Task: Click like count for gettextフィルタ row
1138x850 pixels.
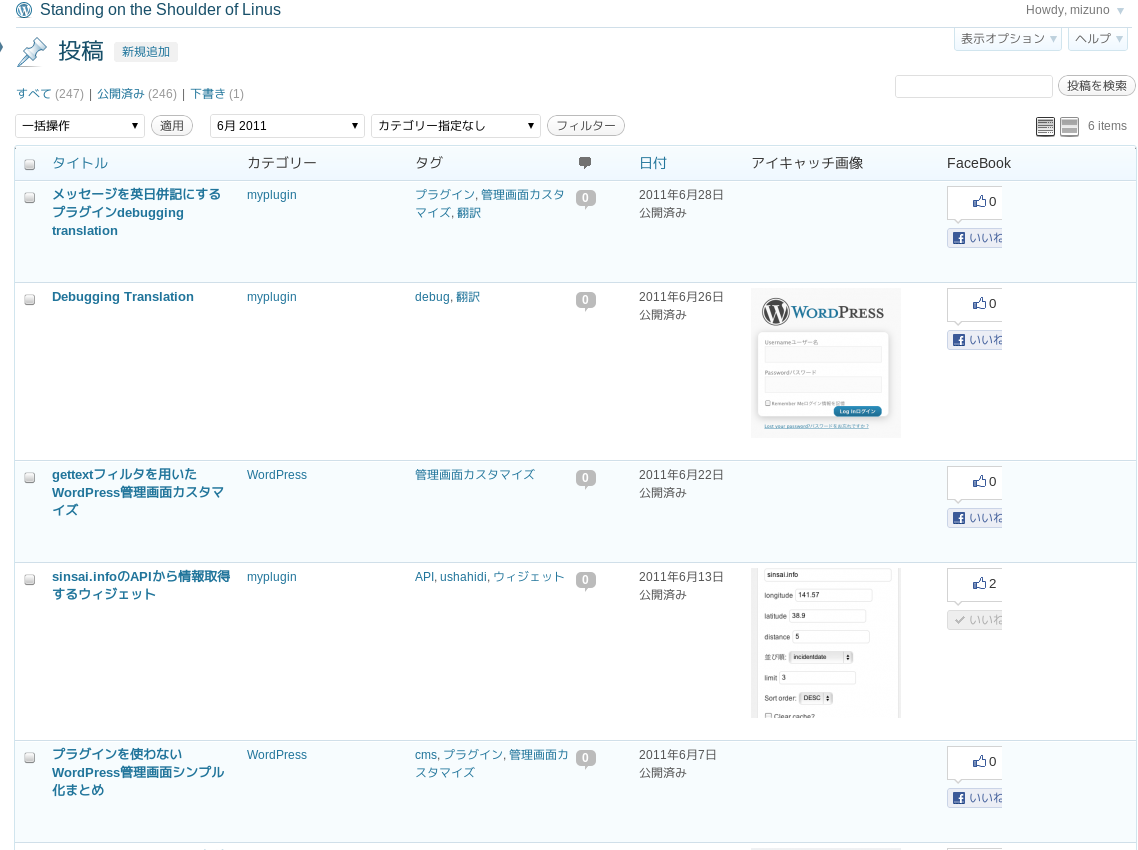Action: 975,482
